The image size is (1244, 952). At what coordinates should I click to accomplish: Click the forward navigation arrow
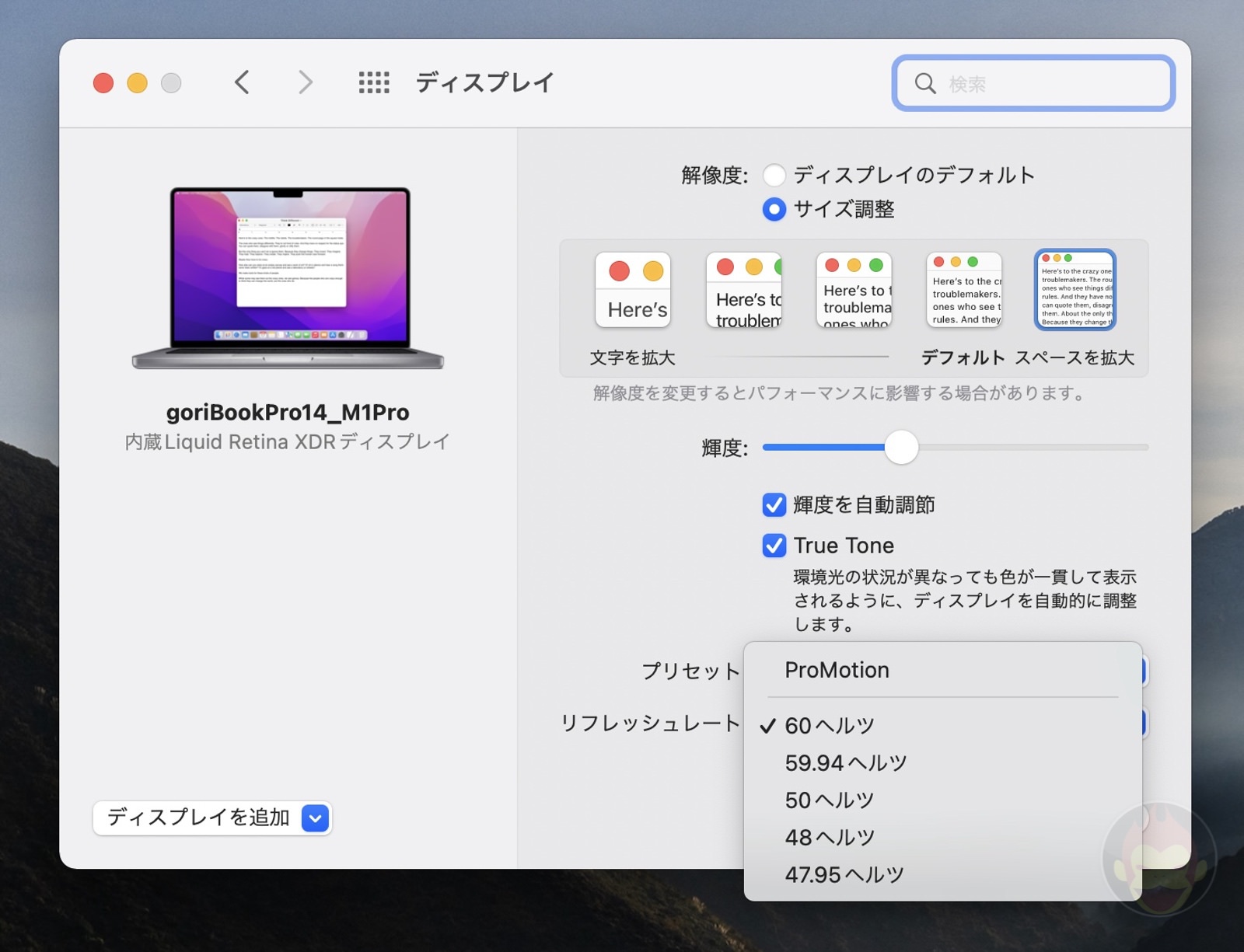305,82
